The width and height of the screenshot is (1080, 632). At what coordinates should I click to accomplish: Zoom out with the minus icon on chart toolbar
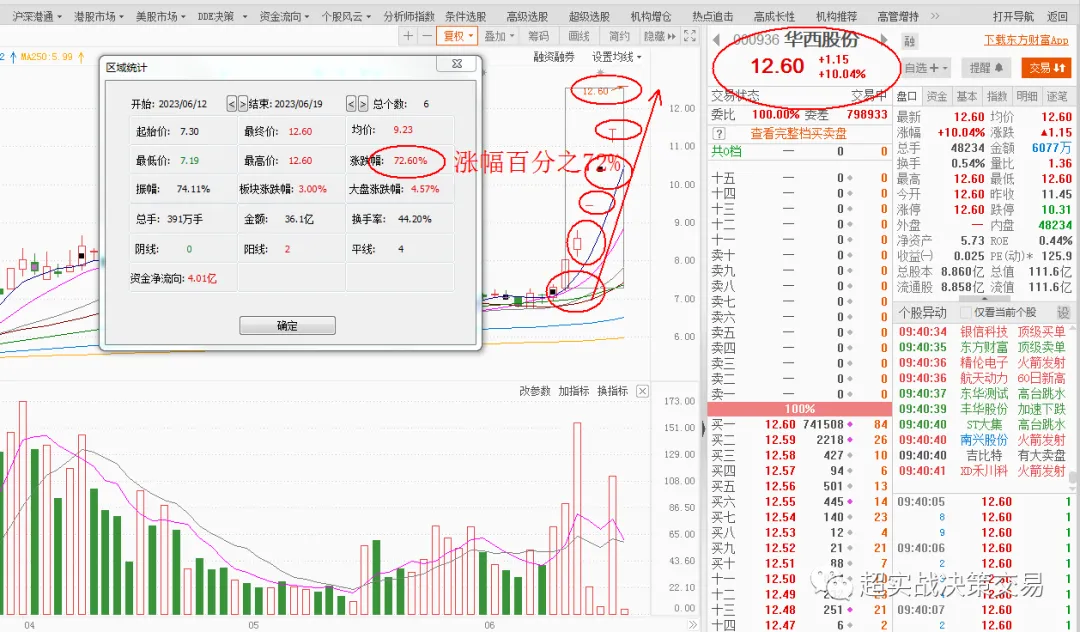click(426, 37)
